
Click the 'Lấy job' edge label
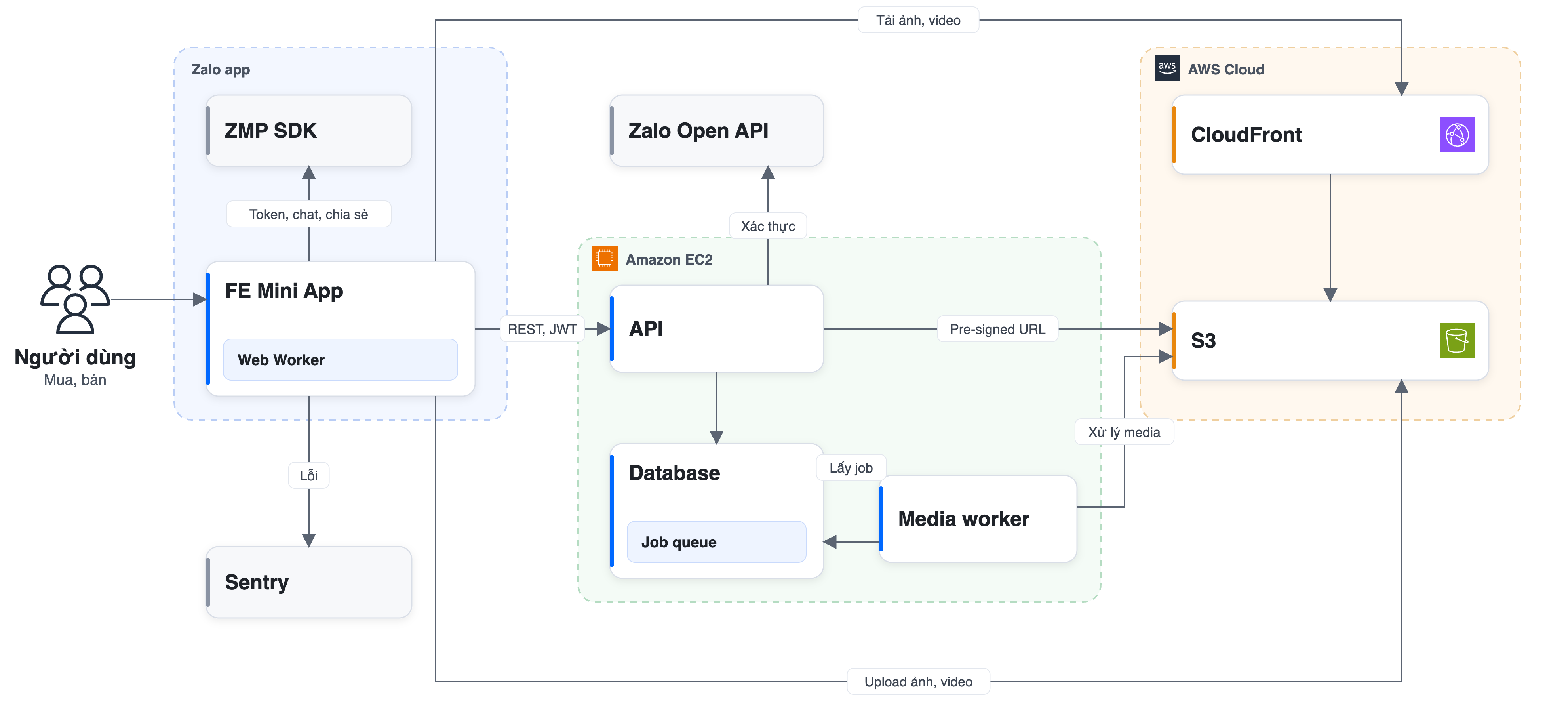851,468
